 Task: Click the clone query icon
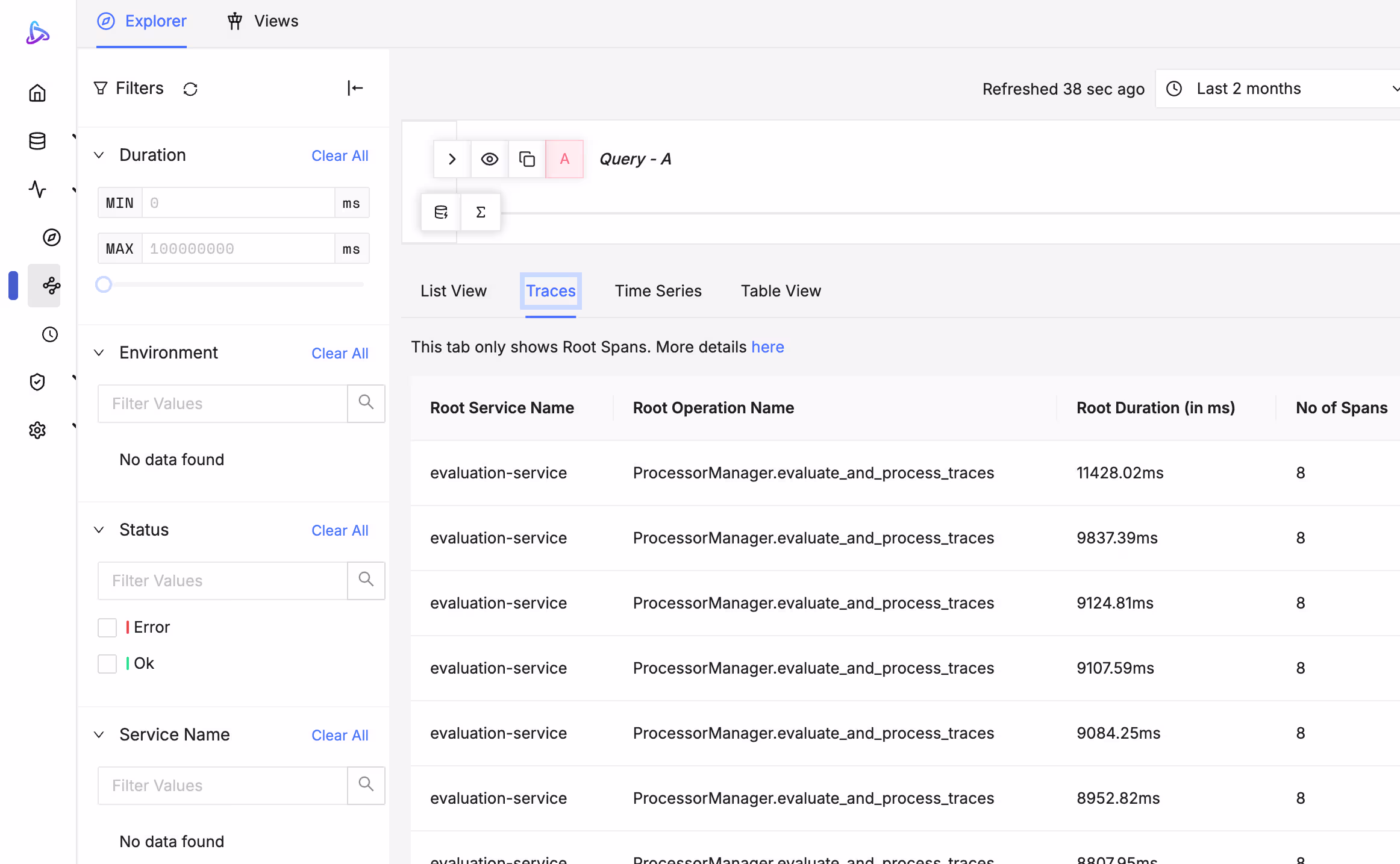pyautogui.click(x=527, y=159)
